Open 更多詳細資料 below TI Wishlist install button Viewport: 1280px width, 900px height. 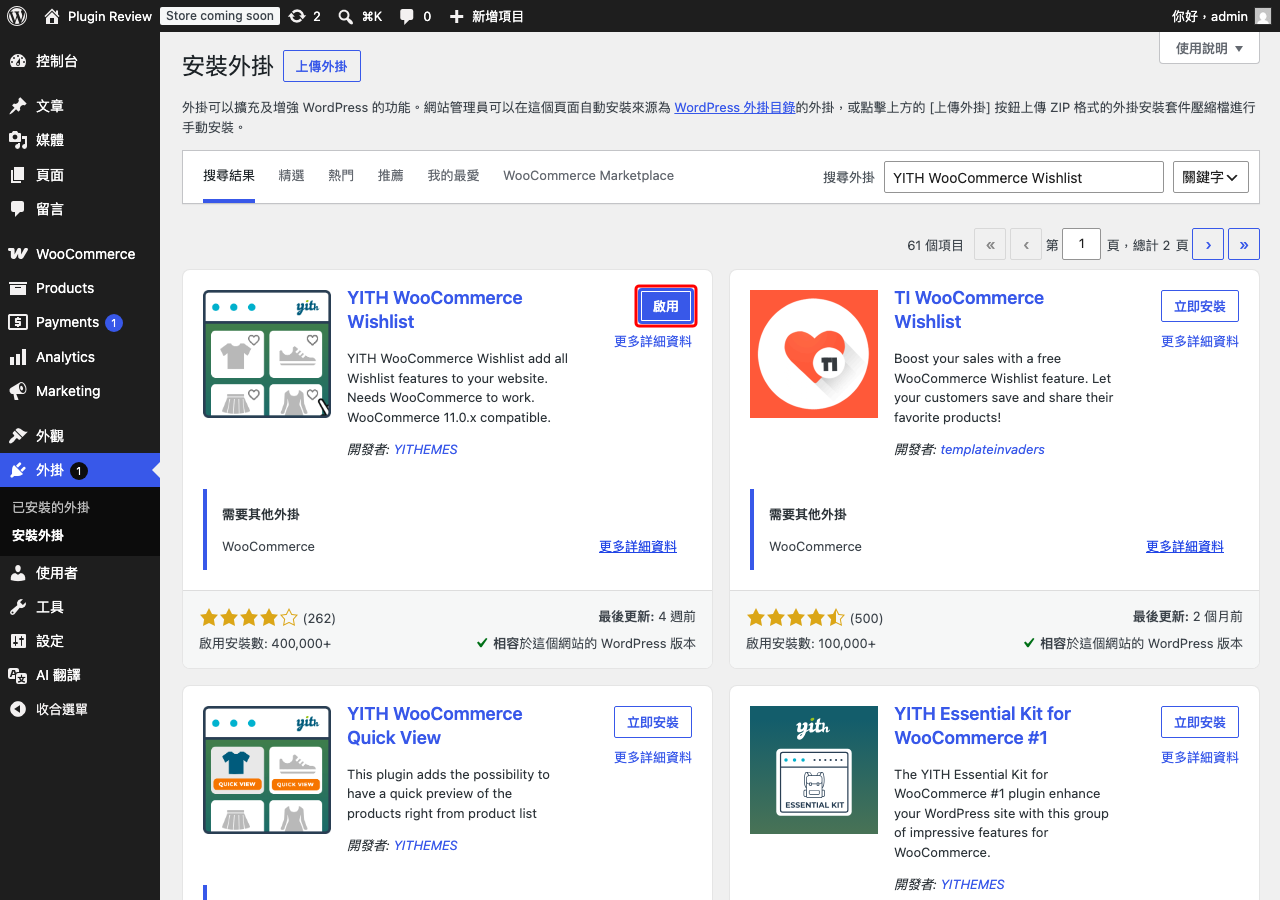pyautogui.click(x=1200, y=342)
